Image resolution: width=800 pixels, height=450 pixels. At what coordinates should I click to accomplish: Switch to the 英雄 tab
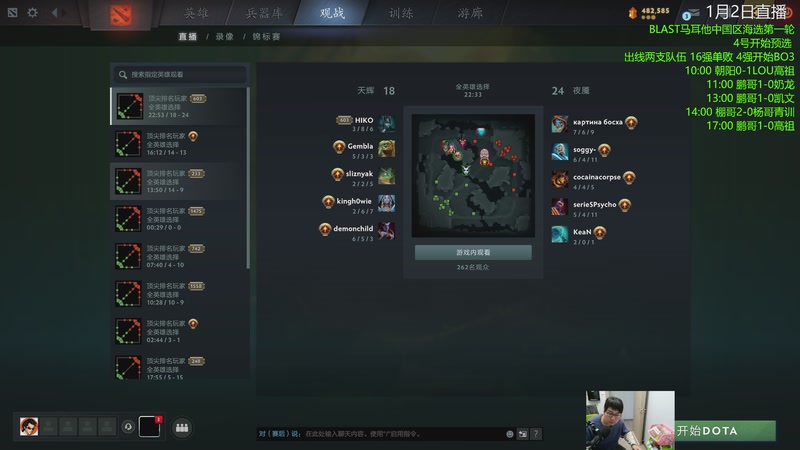tap(196, 13)
